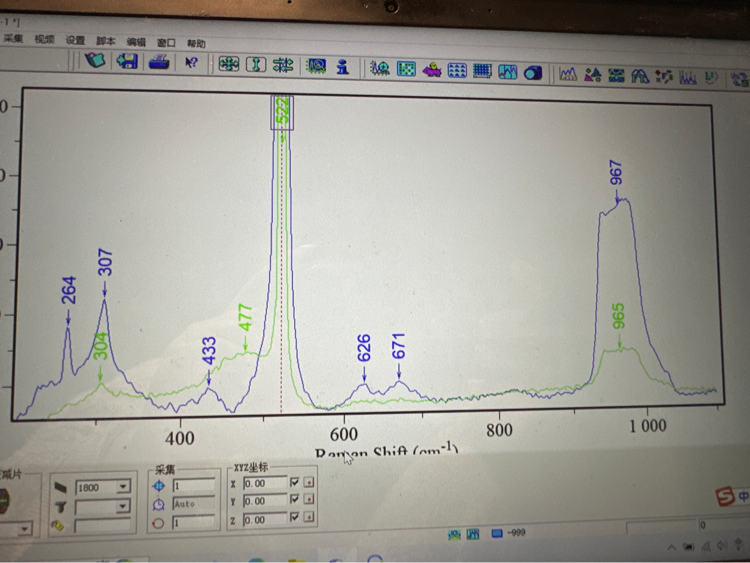Click the scattered dots analysis icon
This screenshot has height=563, width=750.
(x=664, y=77)
